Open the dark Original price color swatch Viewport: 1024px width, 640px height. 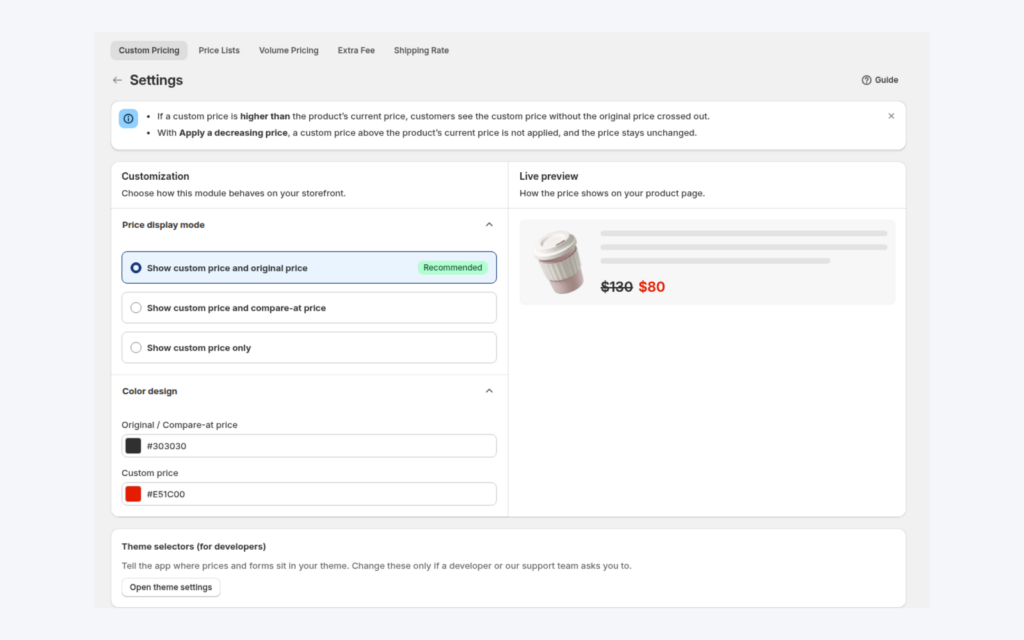(x=133, y=446)
